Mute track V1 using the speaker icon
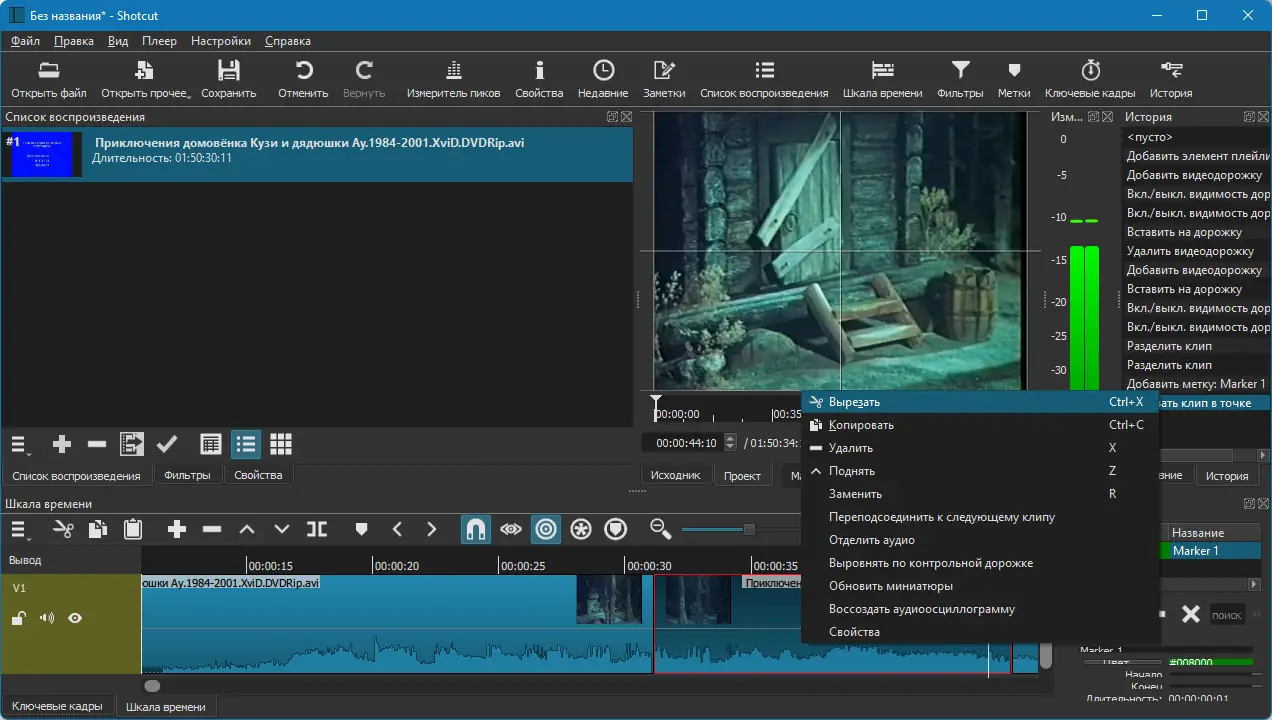The height and width of the screenshot is (720, 1272). coord(46,618)
